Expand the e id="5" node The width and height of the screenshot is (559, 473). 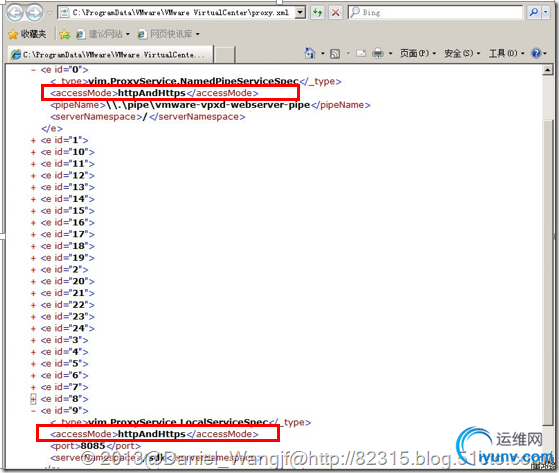point(33,364)
